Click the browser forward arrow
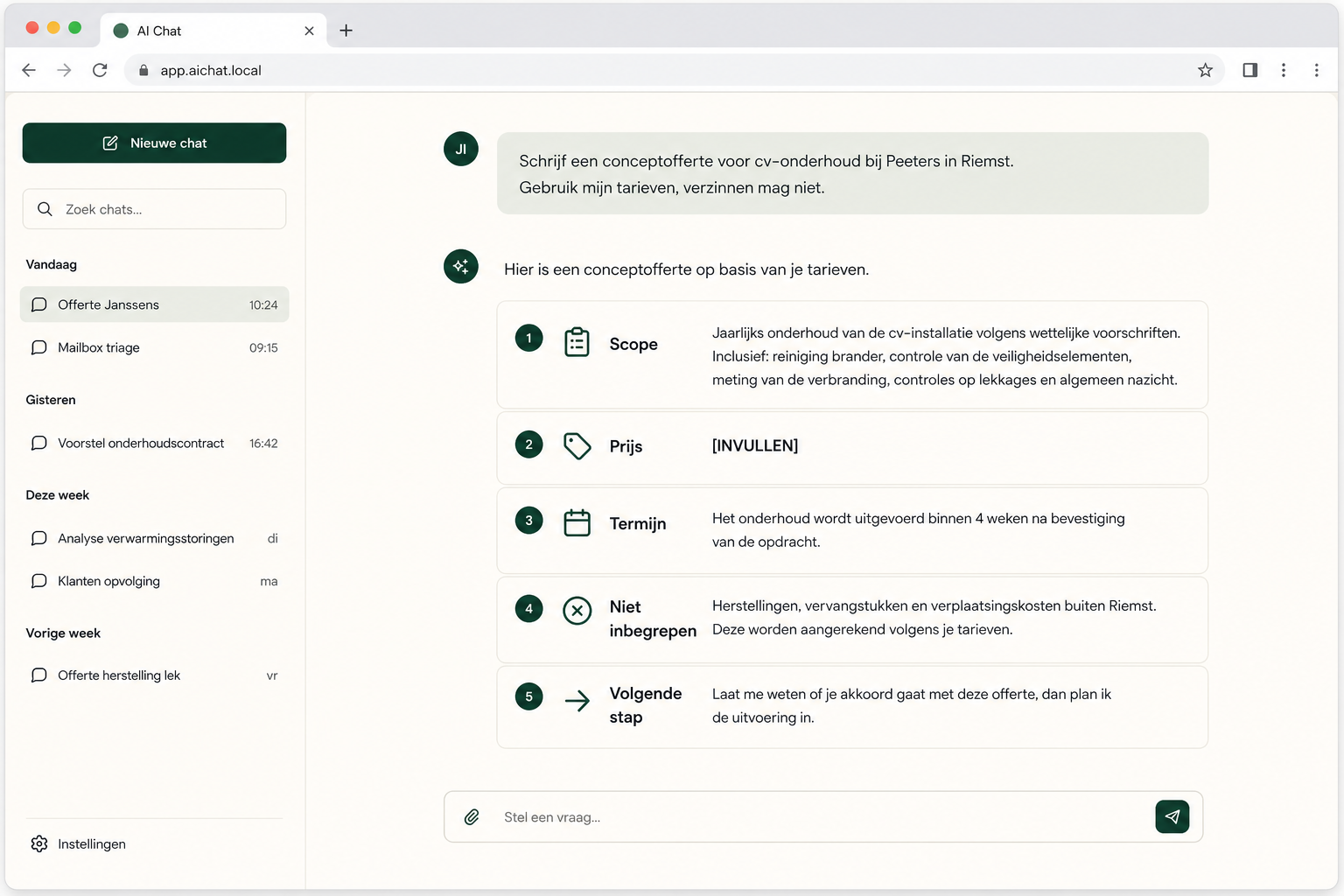Image resolution: width=1344 pixels, height=896 pixels. point(64,70)
